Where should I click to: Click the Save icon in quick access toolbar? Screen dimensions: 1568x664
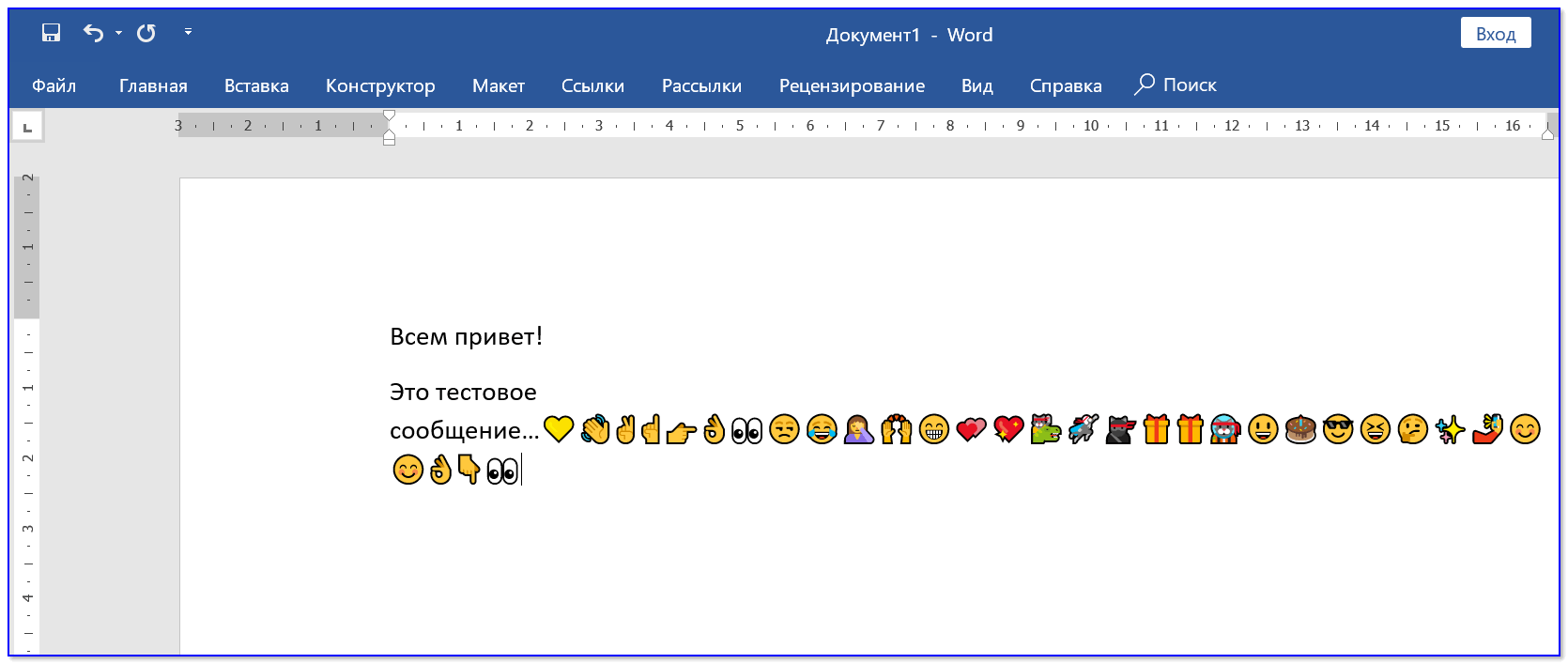click(51, 33)
